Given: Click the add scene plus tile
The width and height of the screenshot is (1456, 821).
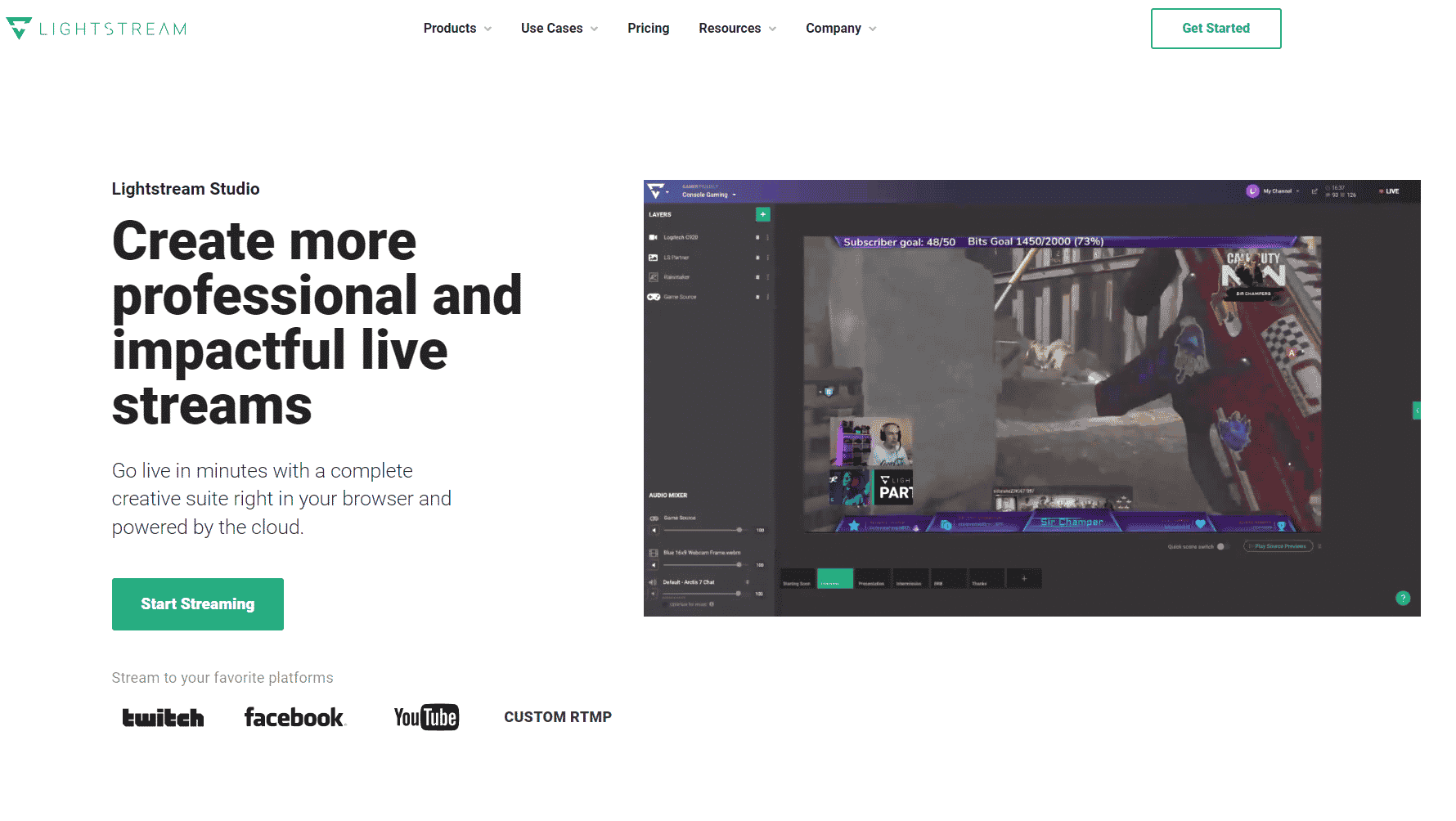Looking at the screenshot, I should point(1024,579).
